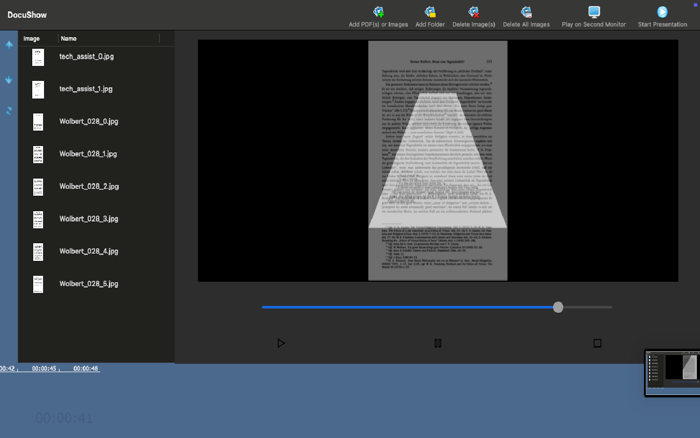Select tech_assist_0.jpg thumbnail
Screen dimensions: 700x438
coord(38,57)
